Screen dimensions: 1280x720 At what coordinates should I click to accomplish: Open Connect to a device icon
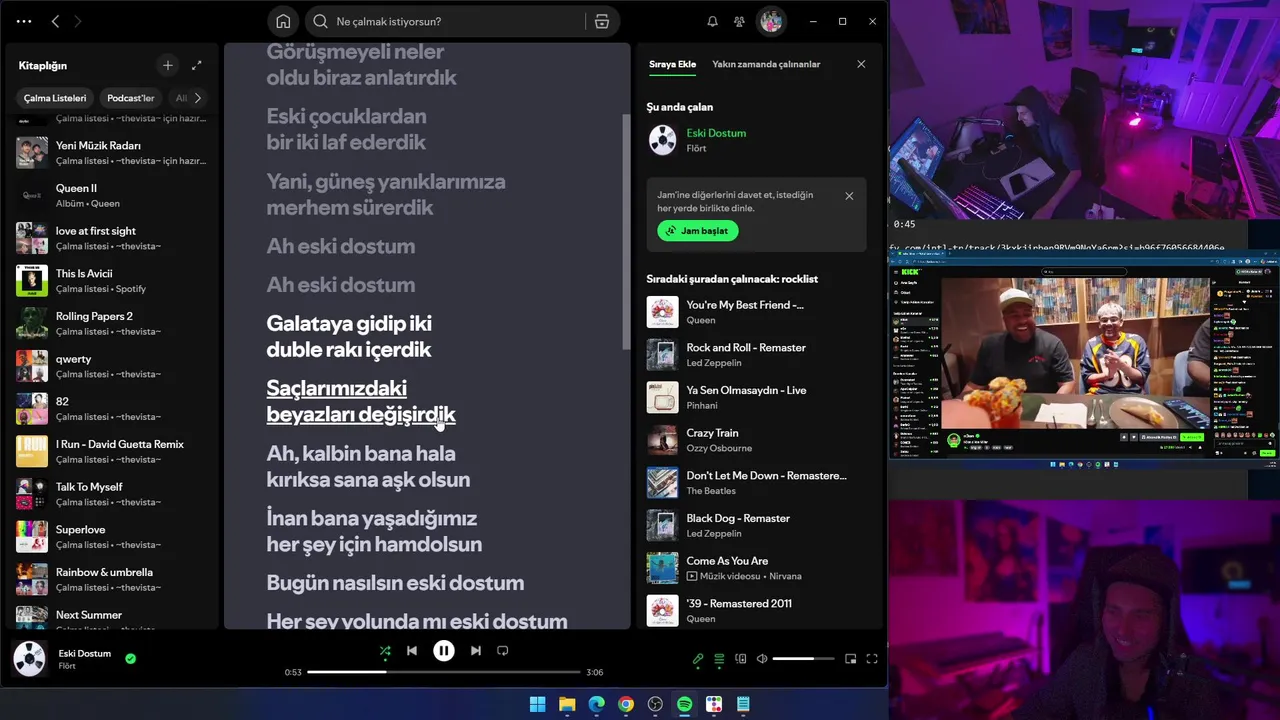point(741,659)
